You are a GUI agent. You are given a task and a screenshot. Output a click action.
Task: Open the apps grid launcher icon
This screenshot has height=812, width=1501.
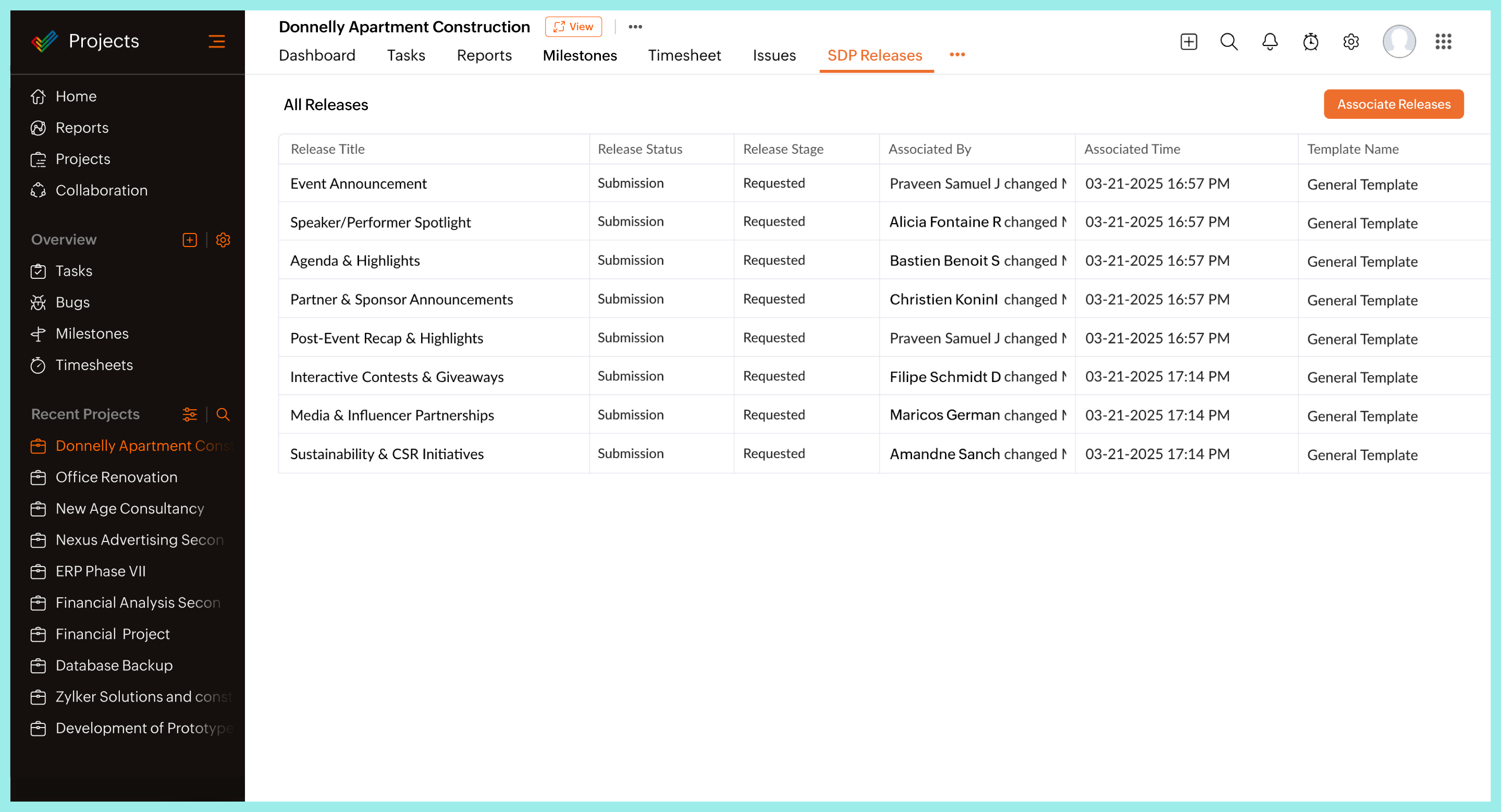[1443, 42]
